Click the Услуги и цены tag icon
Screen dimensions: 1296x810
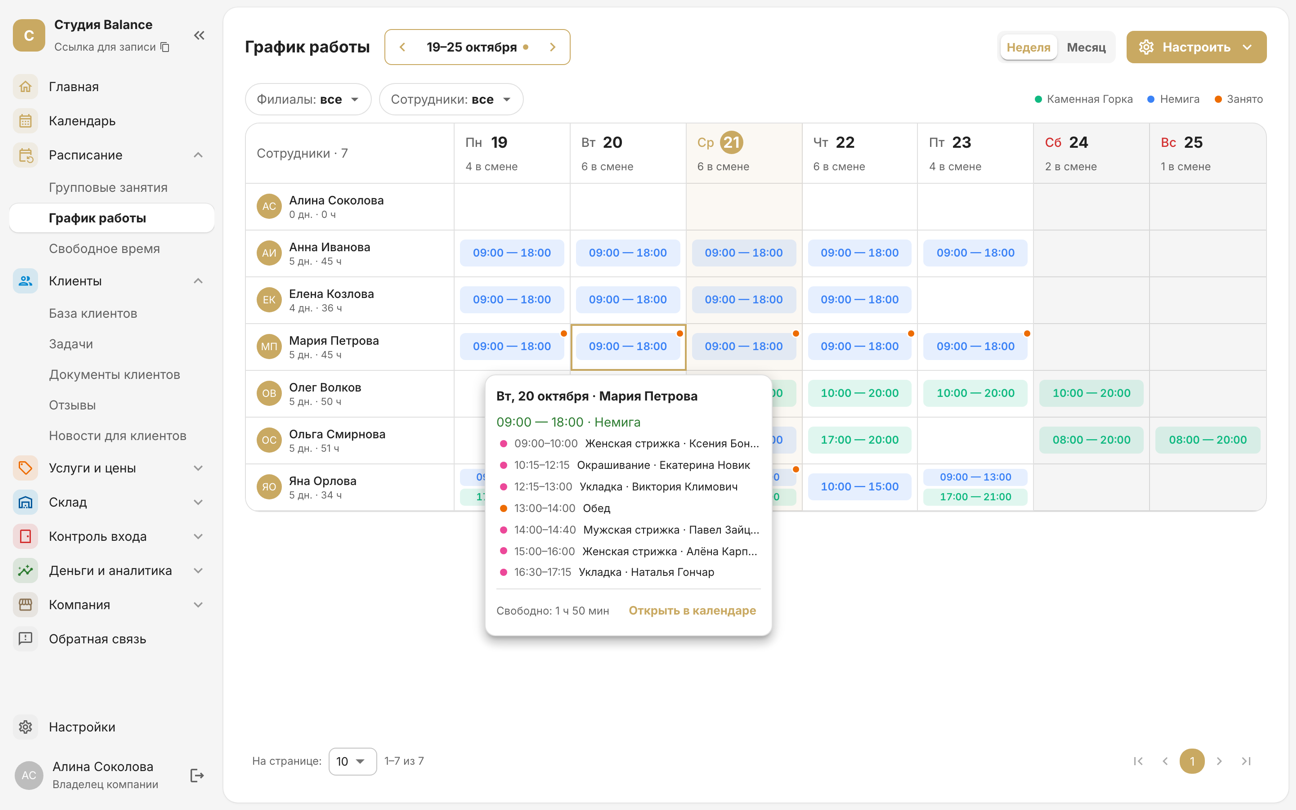26,468
